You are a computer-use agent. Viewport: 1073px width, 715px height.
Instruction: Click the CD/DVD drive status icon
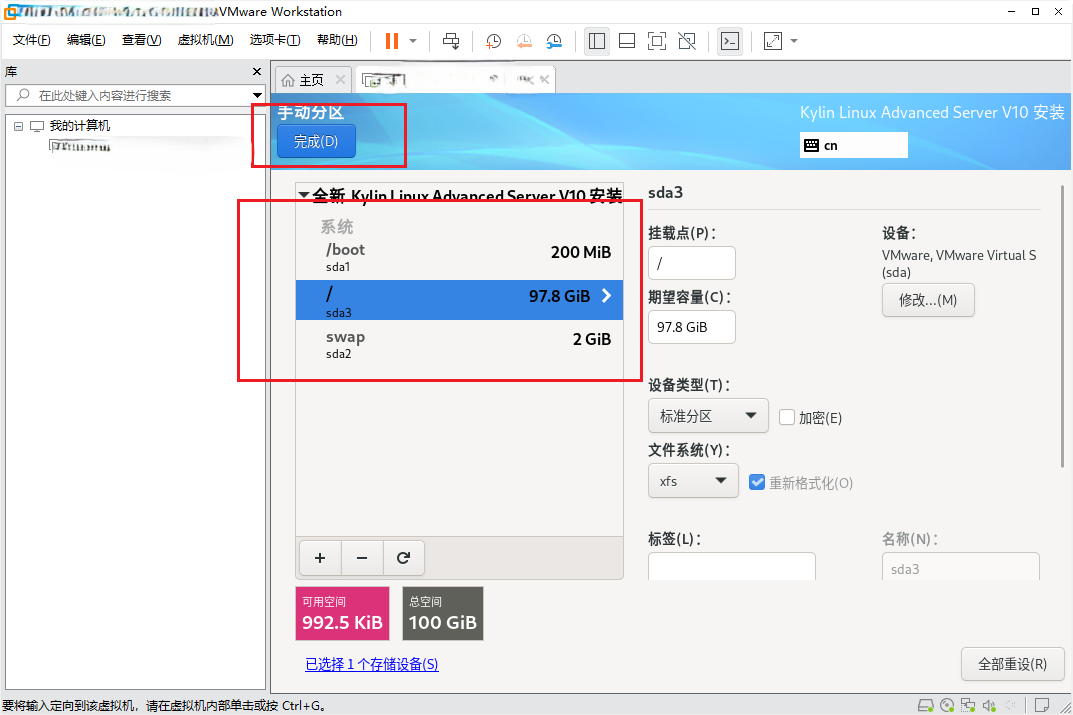tap(947, 705)
